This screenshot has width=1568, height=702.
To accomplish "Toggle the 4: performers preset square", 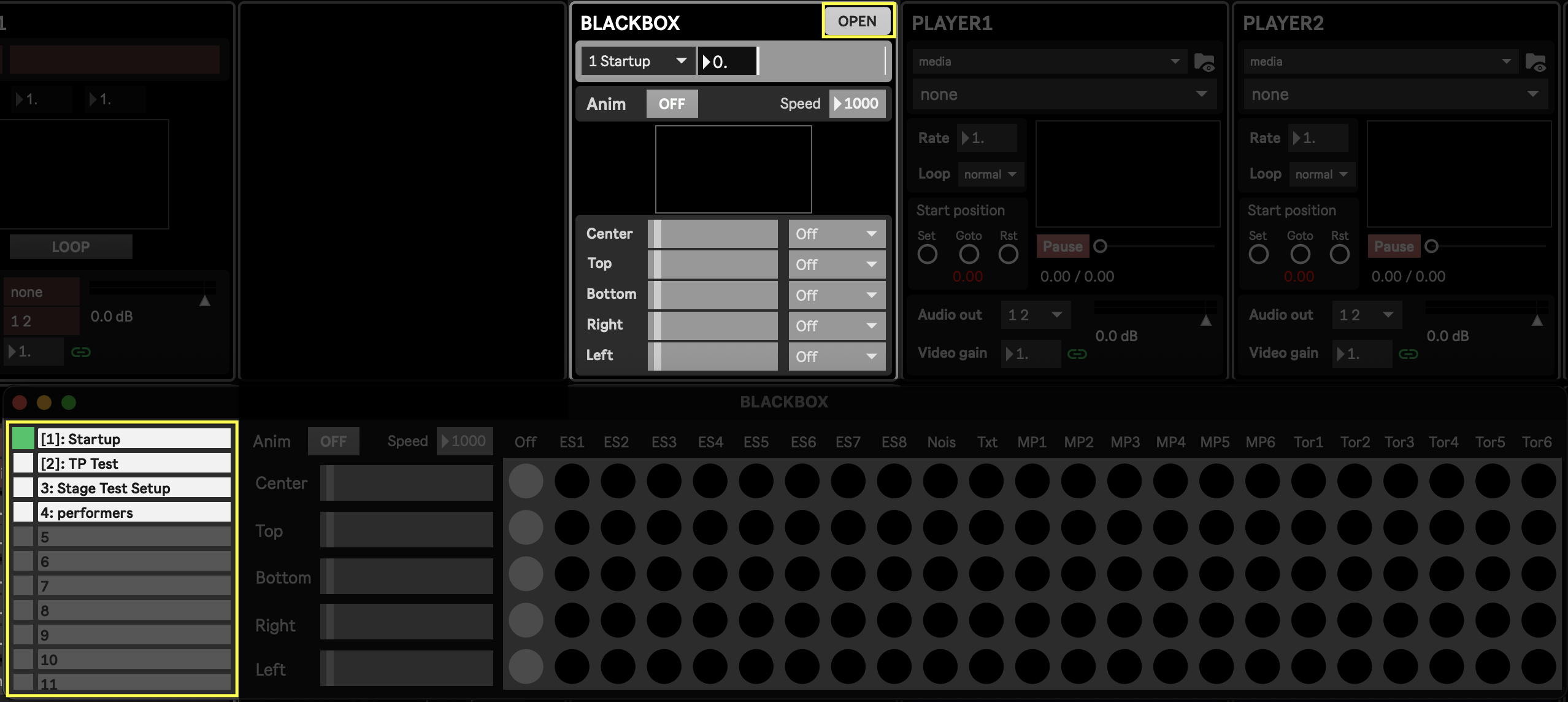I will [23, 512].
